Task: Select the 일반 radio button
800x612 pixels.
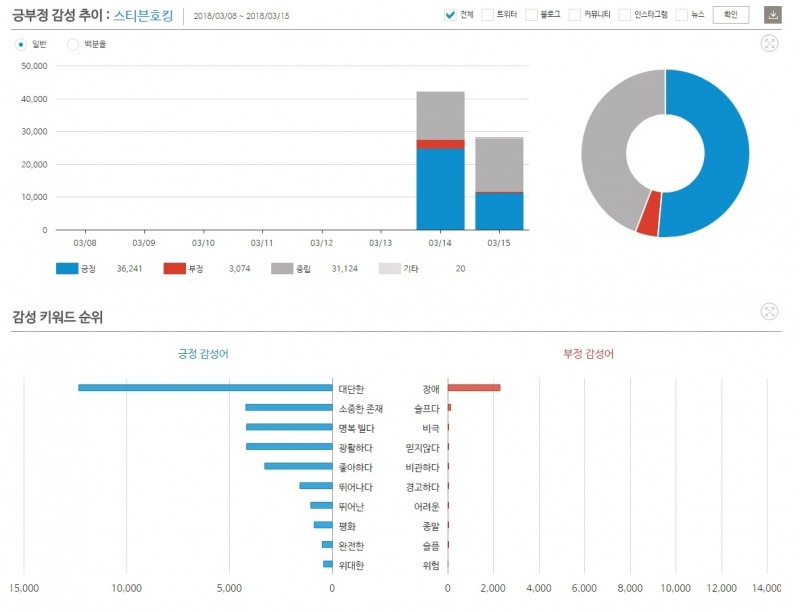Action: pos(22,44)
